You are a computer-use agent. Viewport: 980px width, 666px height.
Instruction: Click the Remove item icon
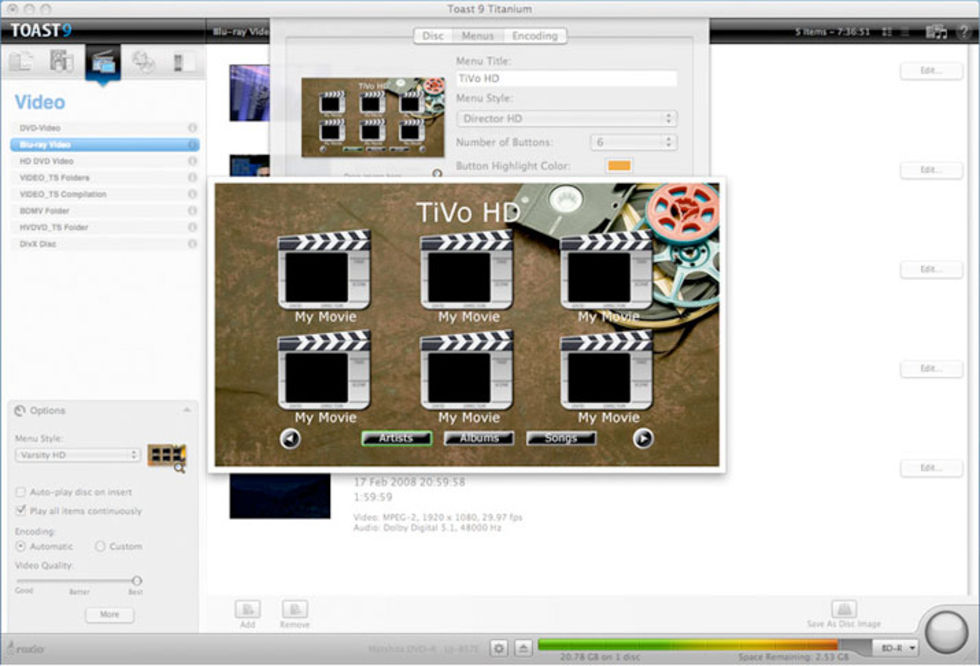tap(294, 609)
